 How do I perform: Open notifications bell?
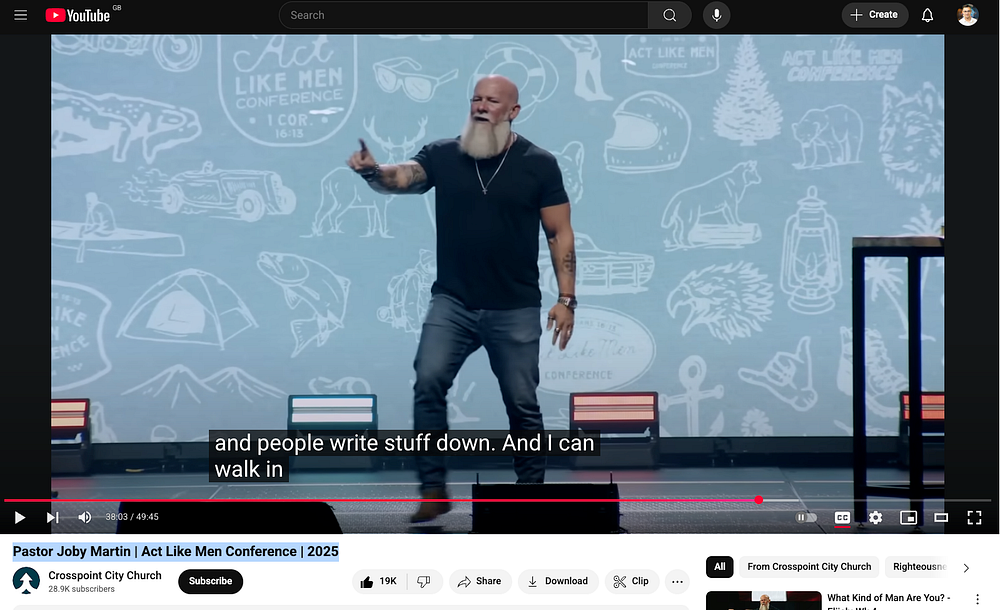(927, 15)
